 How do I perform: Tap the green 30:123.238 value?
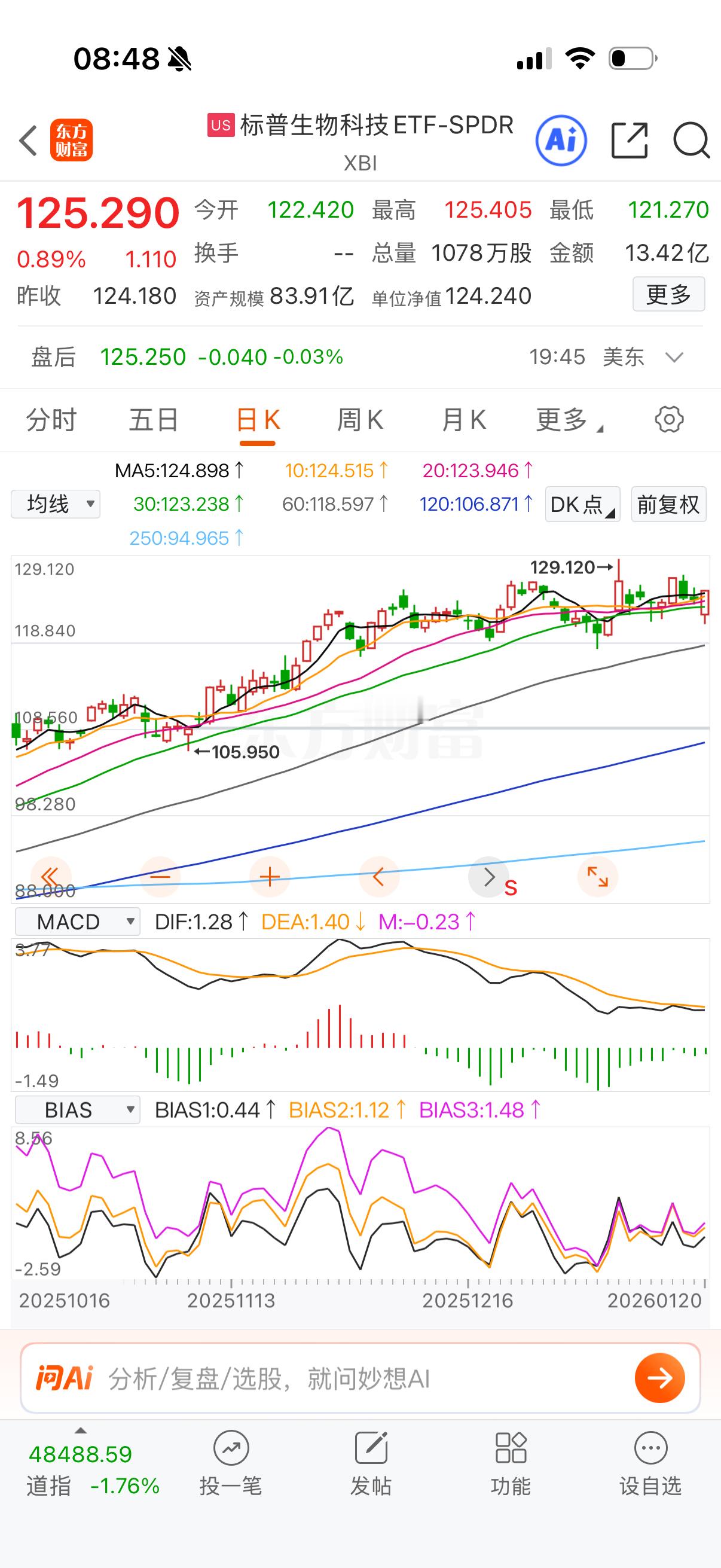(x=190, y=504)
